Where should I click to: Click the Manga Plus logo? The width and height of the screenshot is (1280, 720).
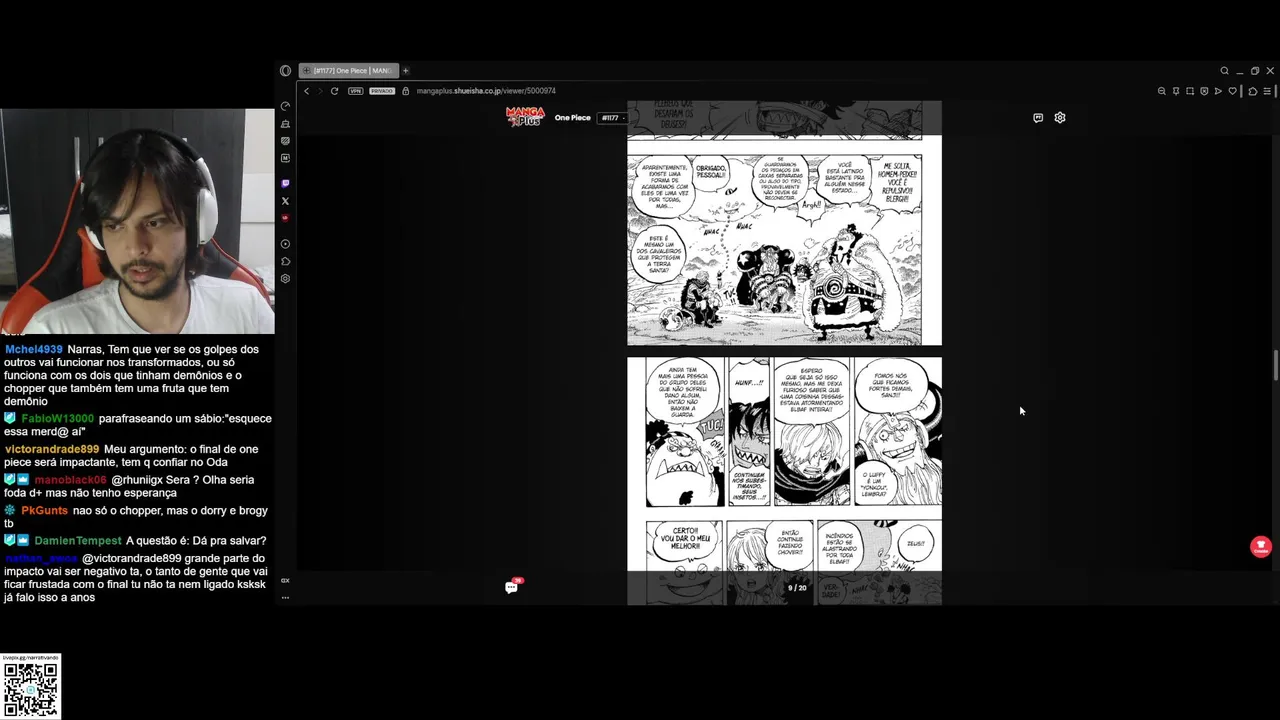pyautogui.click(x=525, y=117)
